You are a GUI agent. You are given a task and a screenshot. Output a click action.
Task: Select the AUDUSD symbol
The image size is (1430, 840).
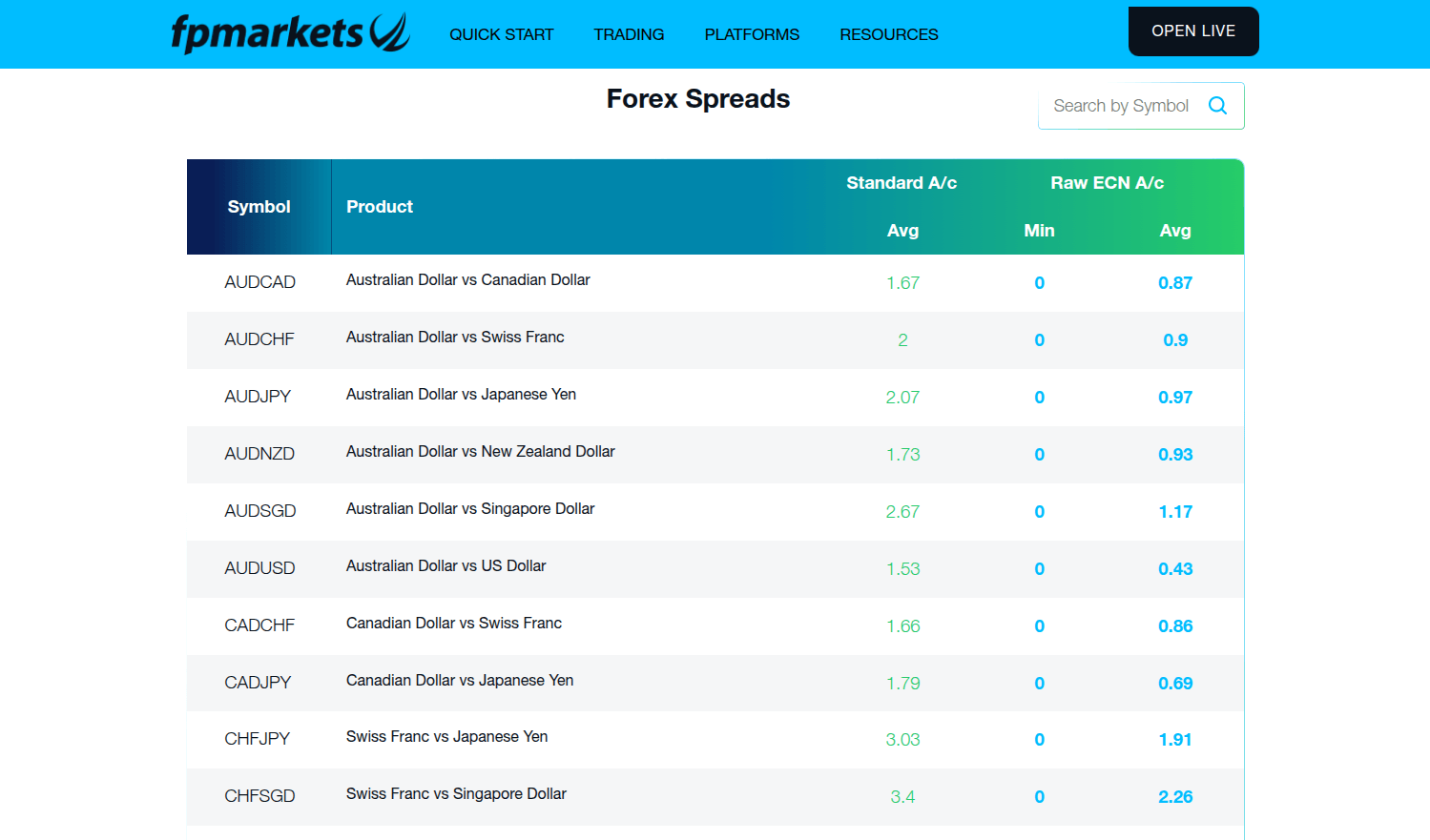(x=259, y=568)
